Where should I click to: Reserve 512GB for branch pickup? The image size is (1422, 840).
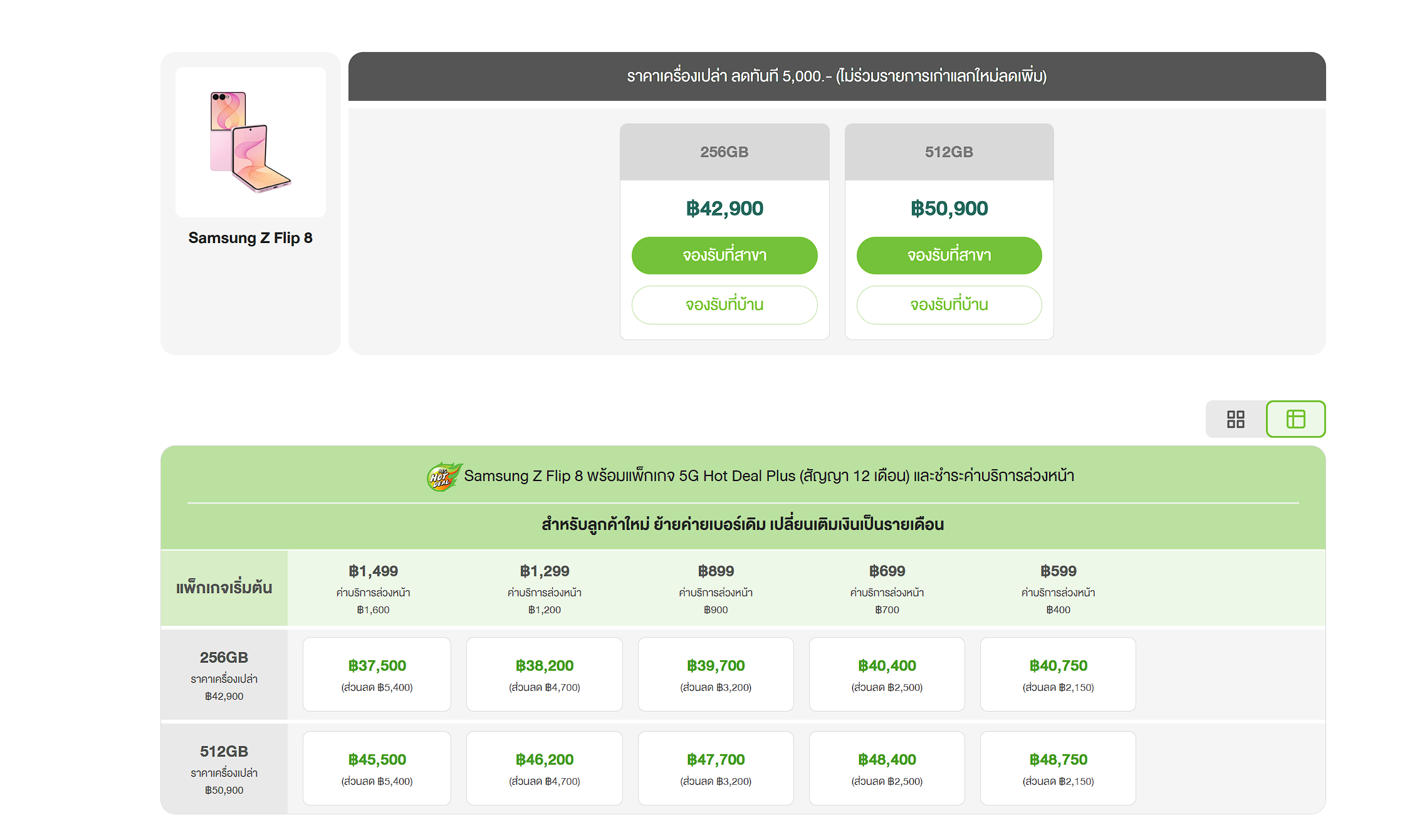click(949, 256)
